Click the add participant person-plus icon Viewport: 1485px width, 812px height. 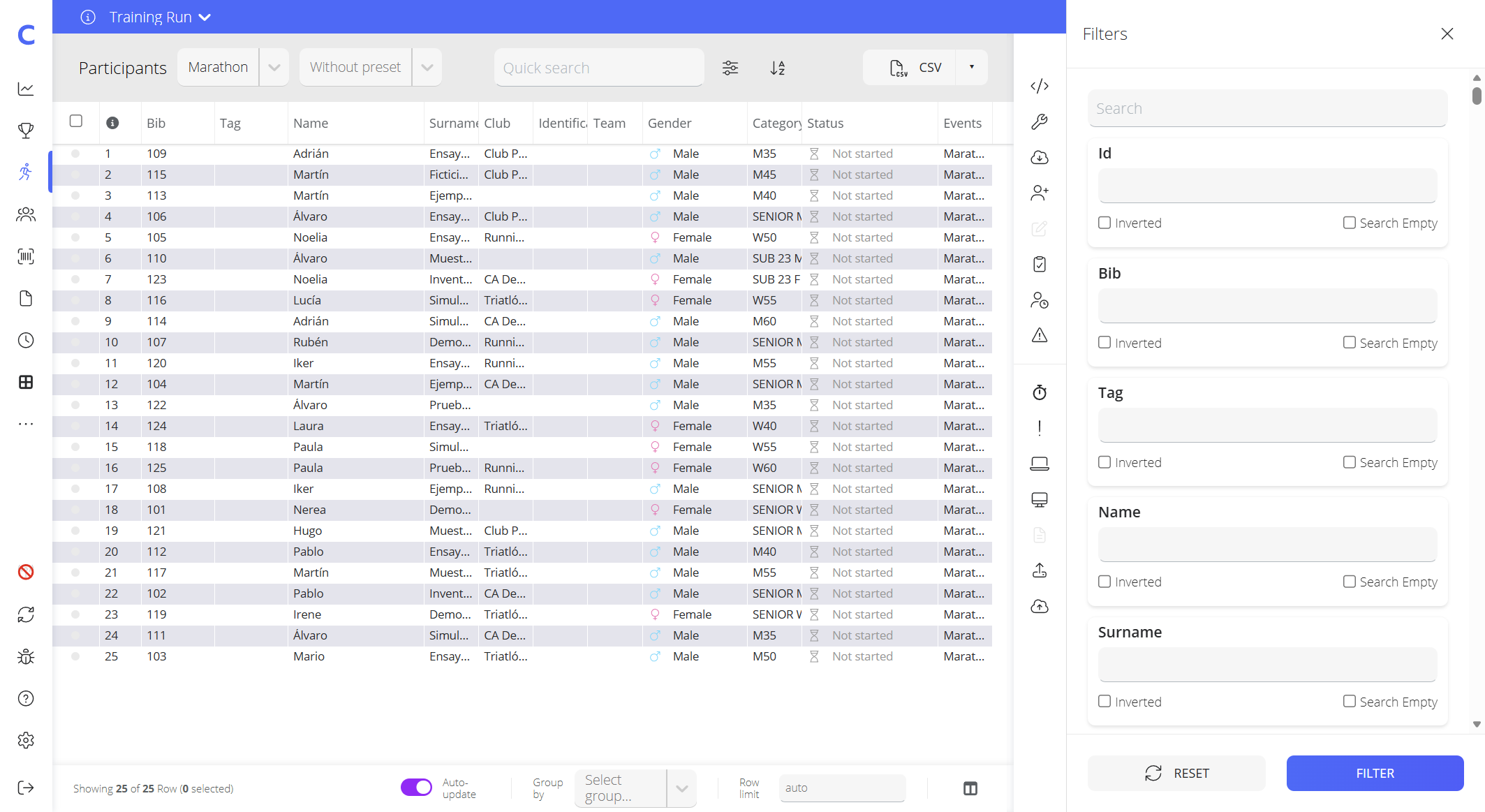[x=1040, y=193]
